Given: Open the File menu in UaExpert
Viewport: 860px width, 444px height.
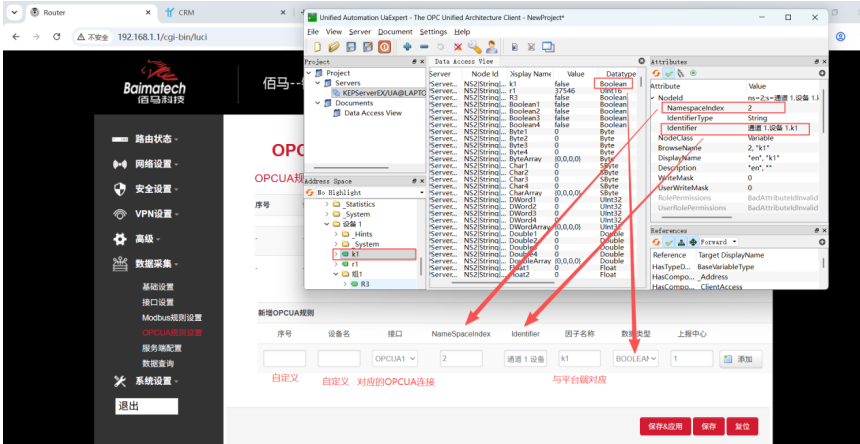Looking at the screenshot, I should tap(313, 32).
